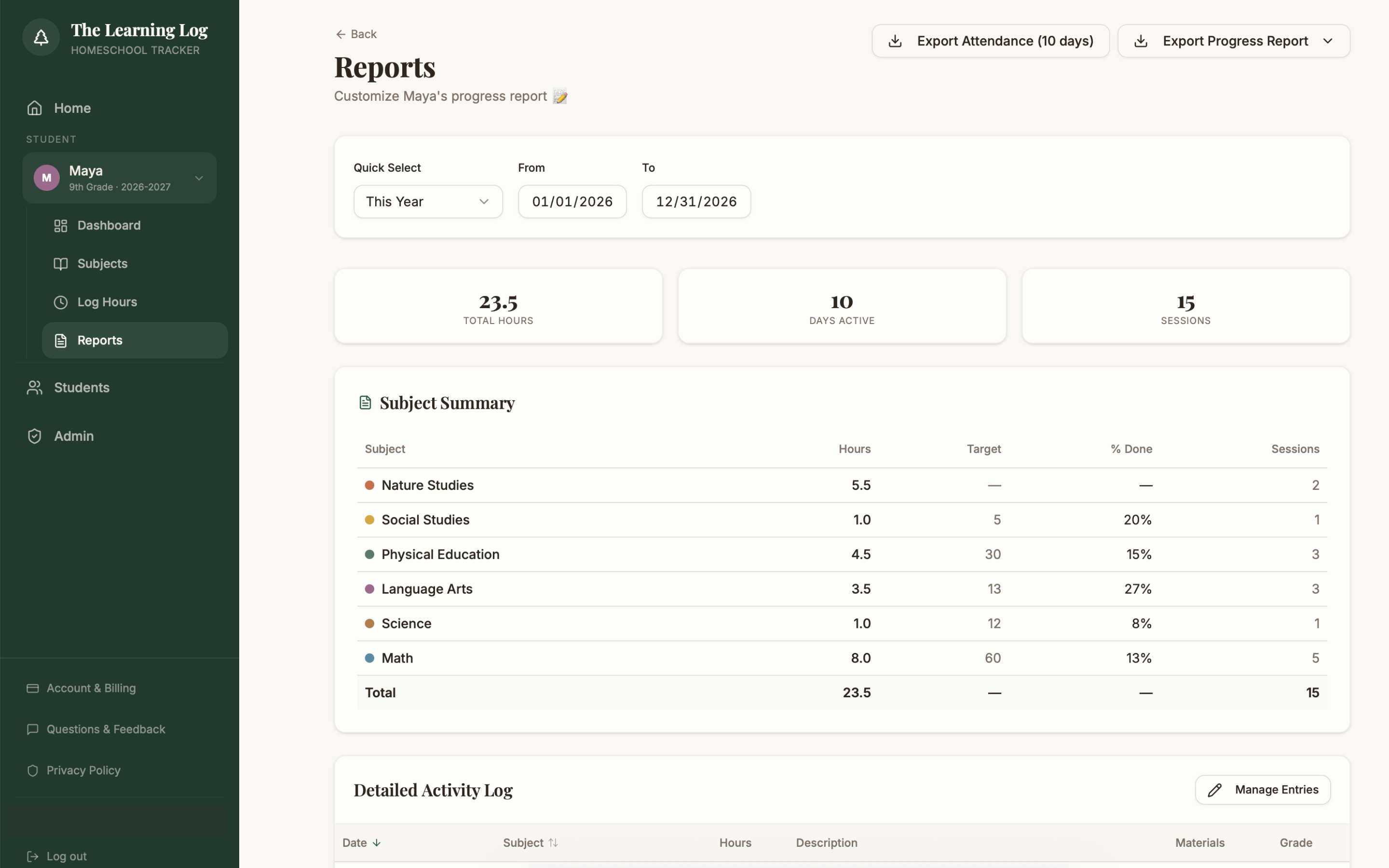Open the Quick Select This Year dropdown
This screenshot has width=1389, height=868.
428,202
